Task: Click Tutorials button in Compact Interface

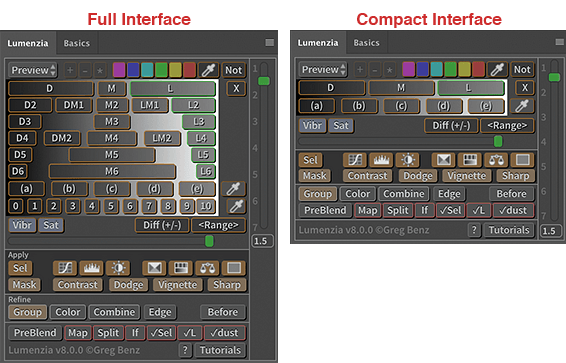Action: click(x=509, y=230)
